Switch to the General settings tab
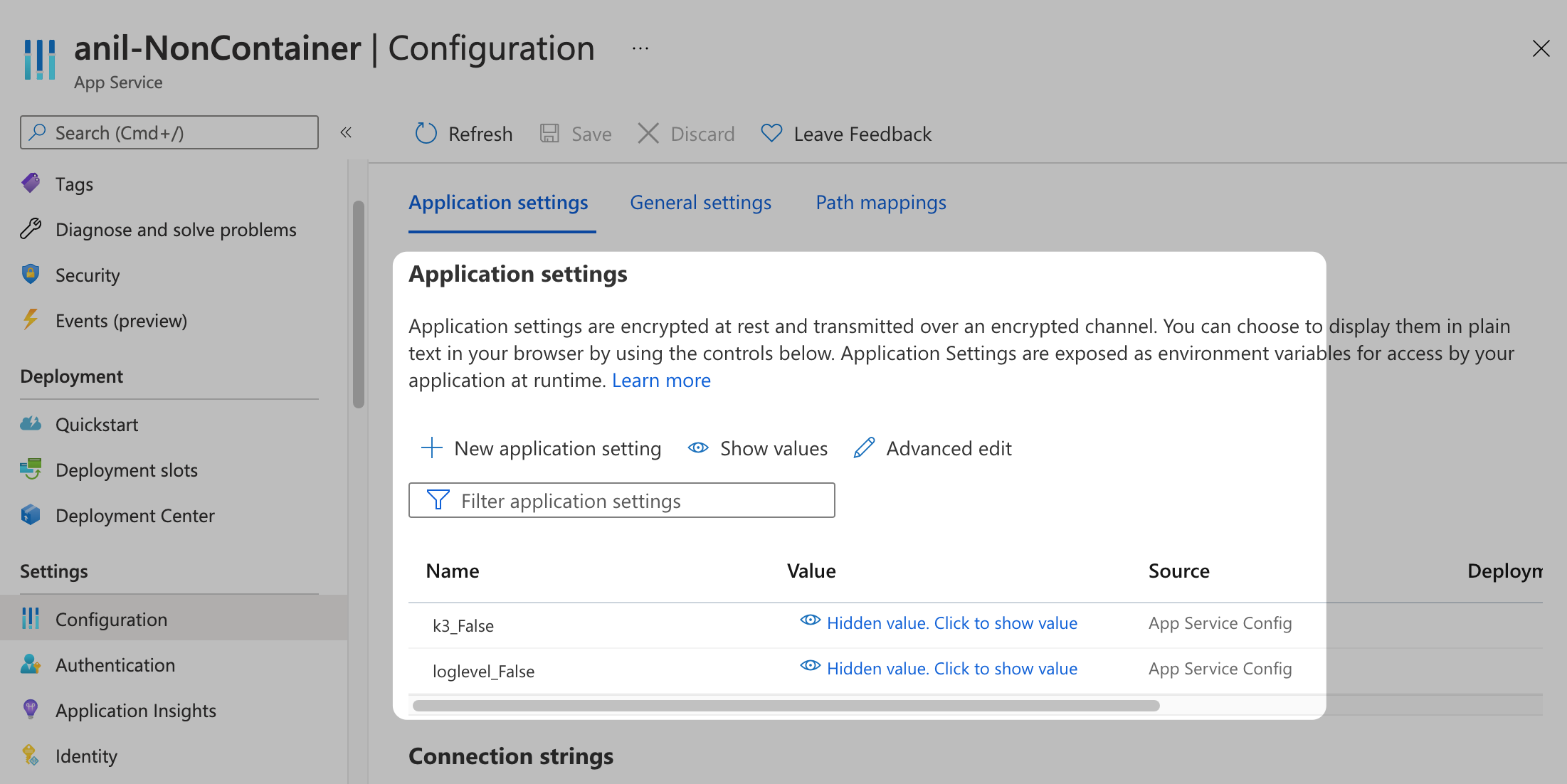The image size is (1567, 784). [x=700, y=203]
